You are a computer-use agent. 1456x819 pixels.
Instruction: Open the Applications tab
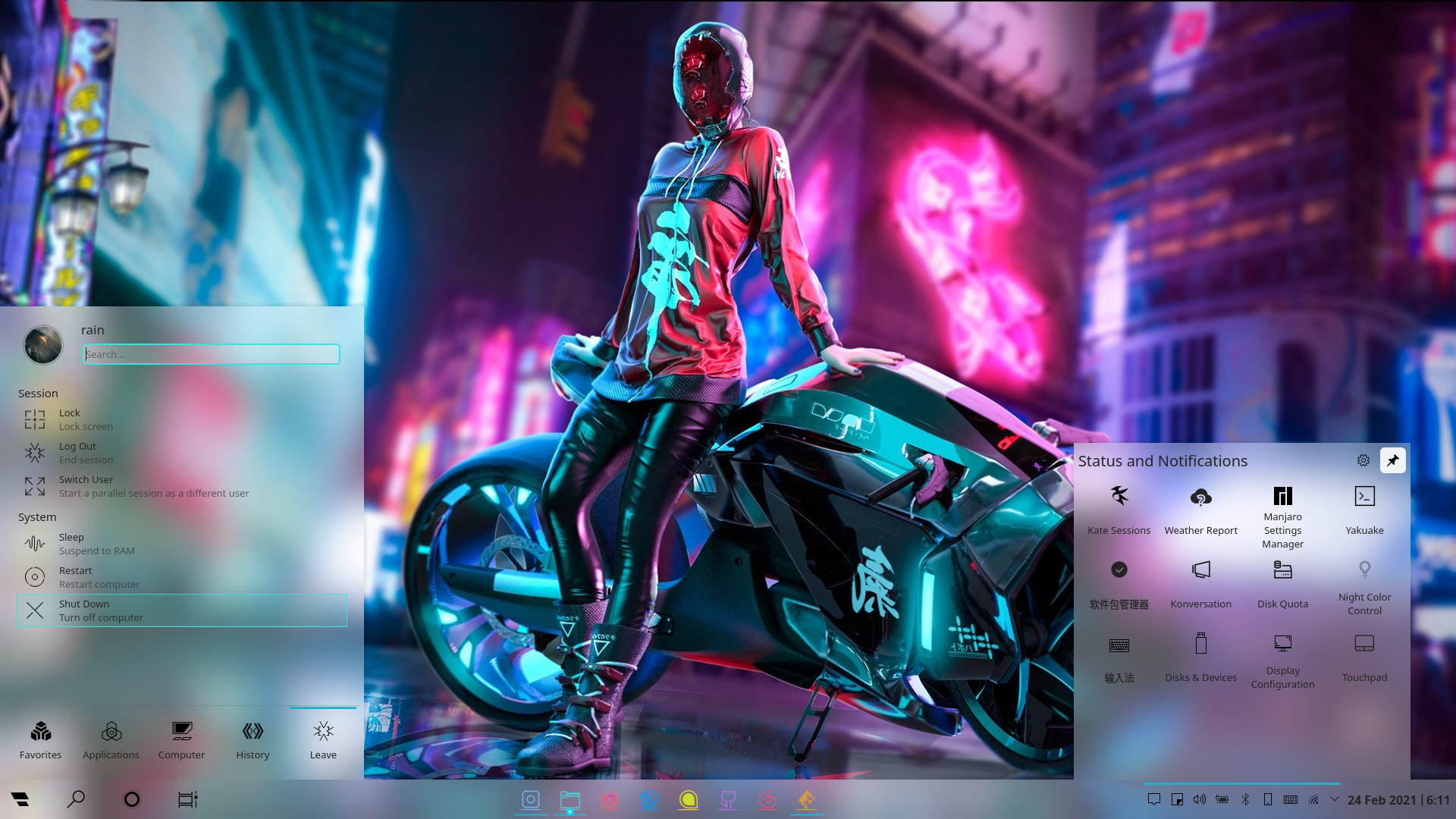[111, 740]
